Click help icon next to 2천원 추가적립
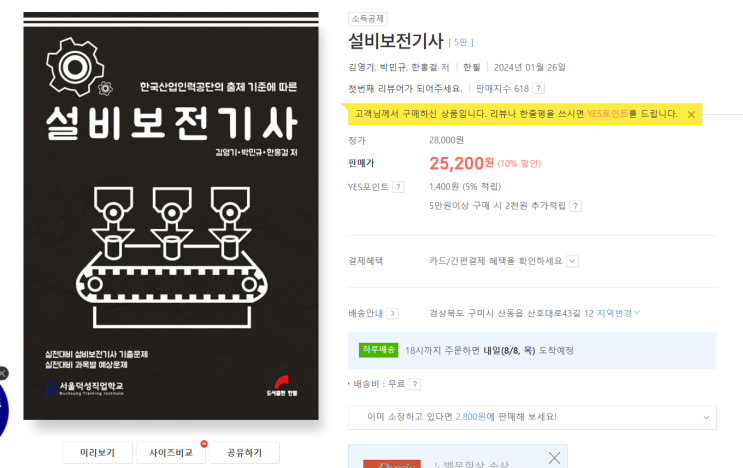This screenshot has width=743, height=468. [575, 206]
